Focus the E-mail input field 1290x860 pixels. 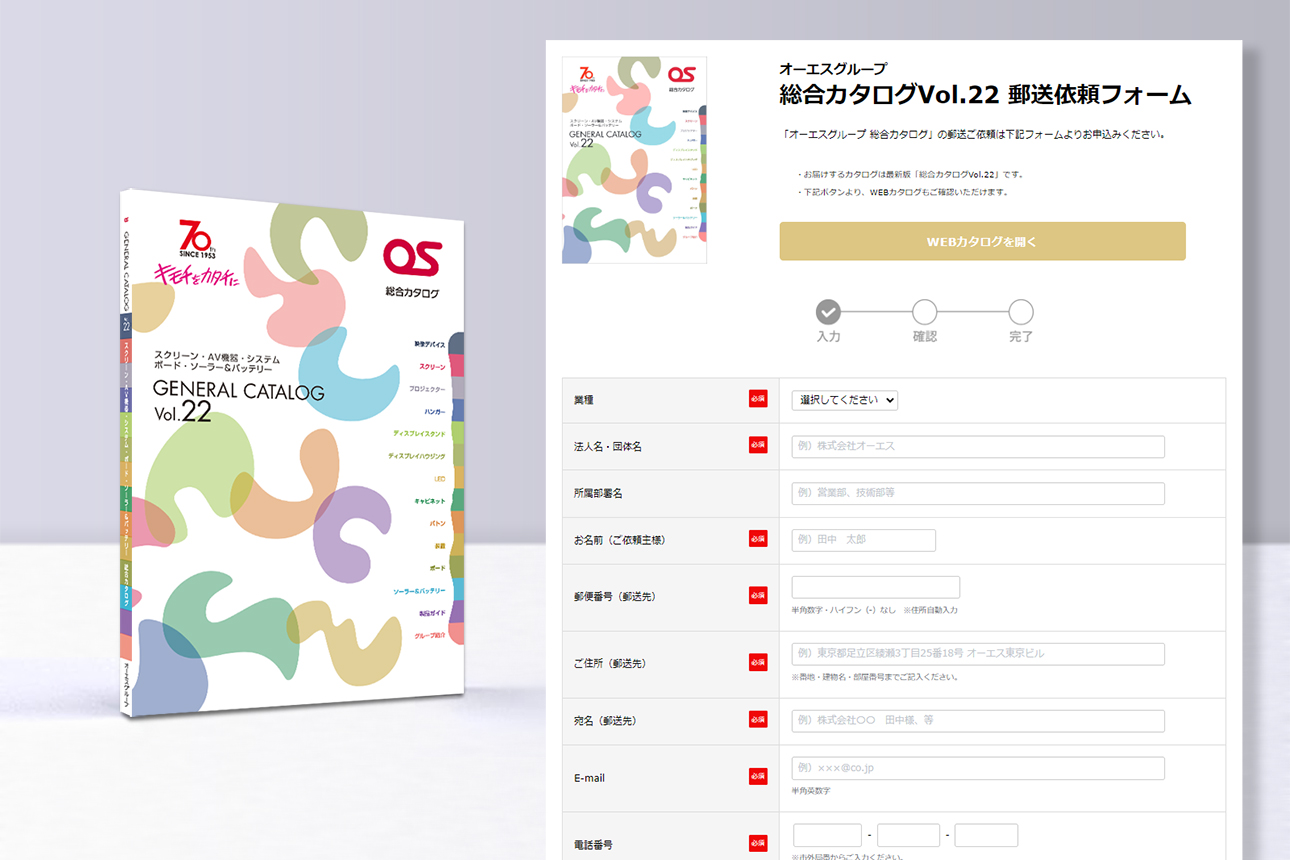[x=978, y=768]
